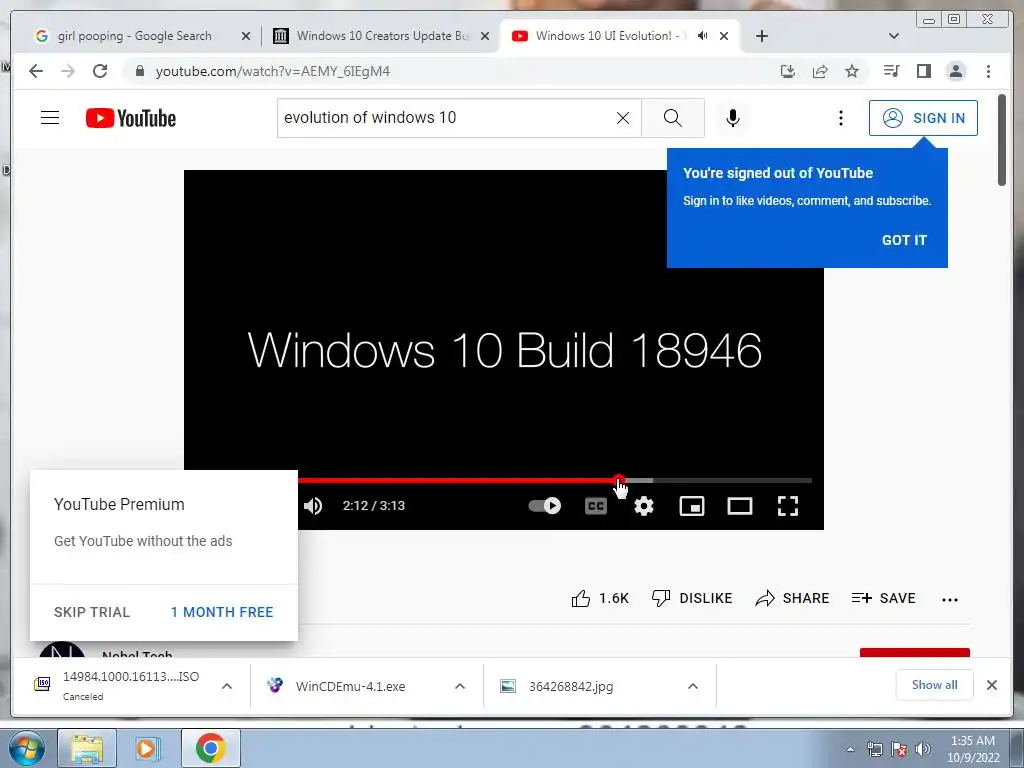The width and height of the screenshot is (1024, 768).
Task: Open the 364268842.jpg downloaded file
Action: pos(571,686)
